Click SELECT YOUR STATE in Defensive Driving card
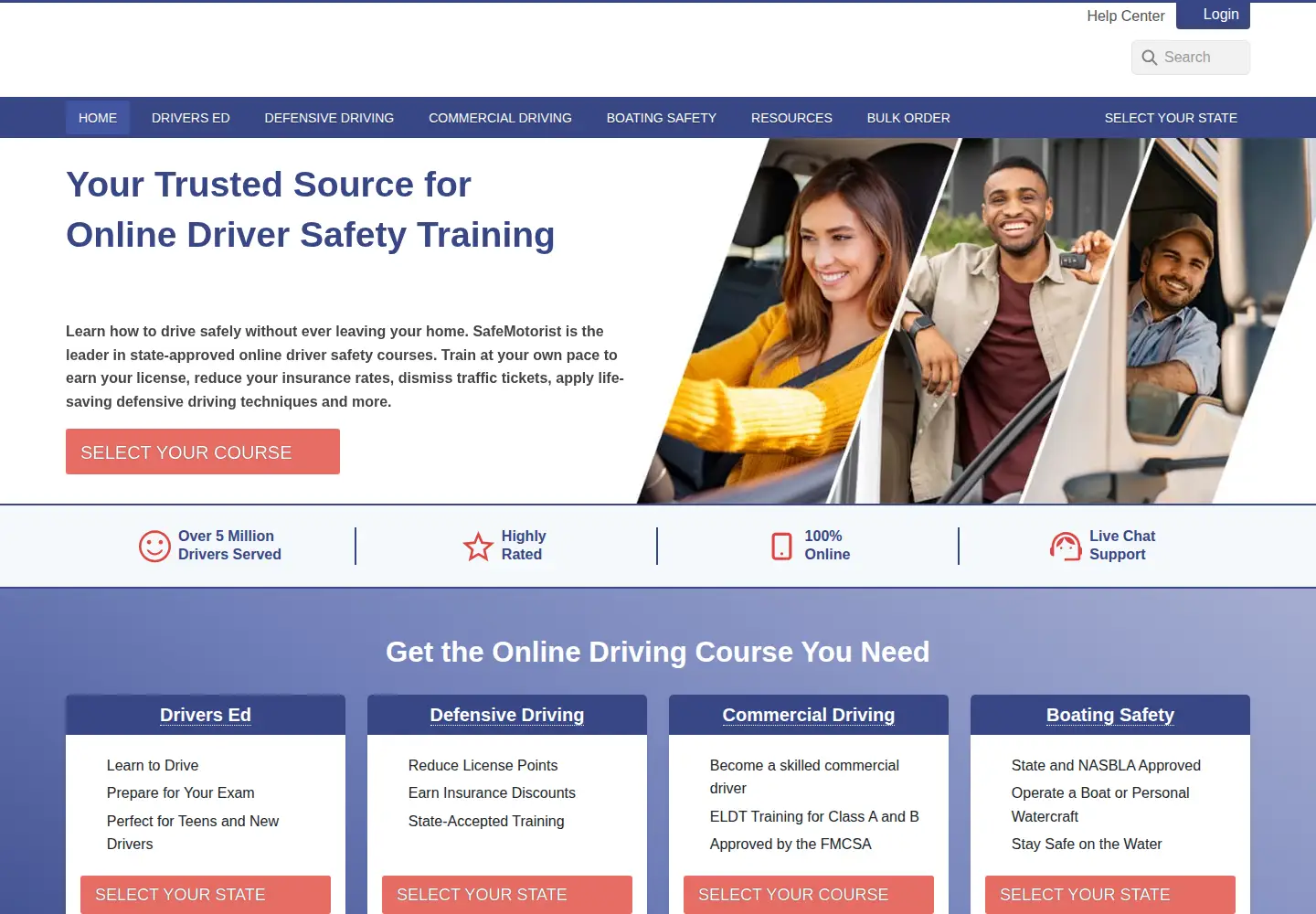Screen dimensions: 1316x914 pos(507,895)
